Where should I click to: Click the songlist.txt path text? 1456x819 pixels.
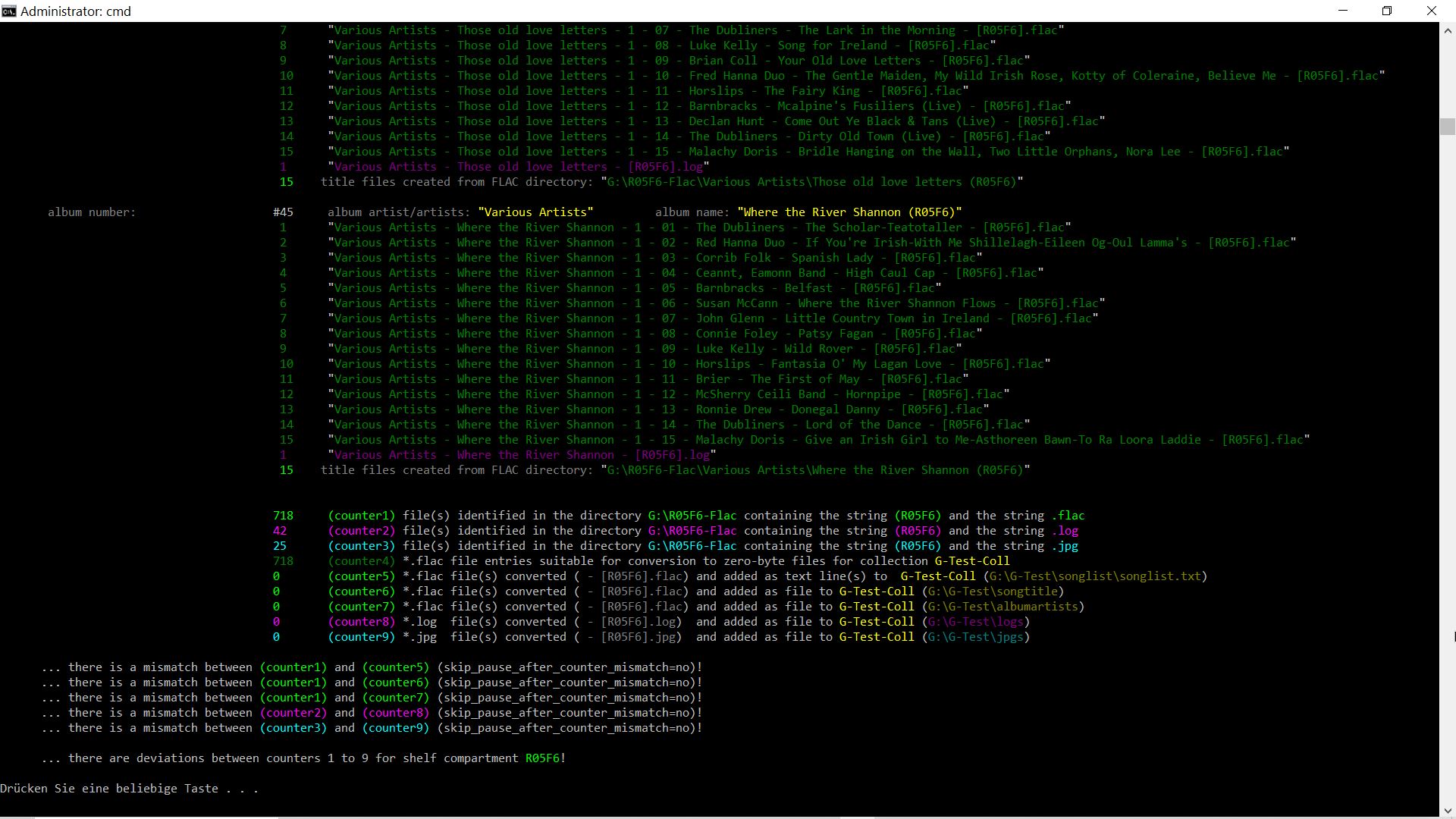[x=1094, y=576]
